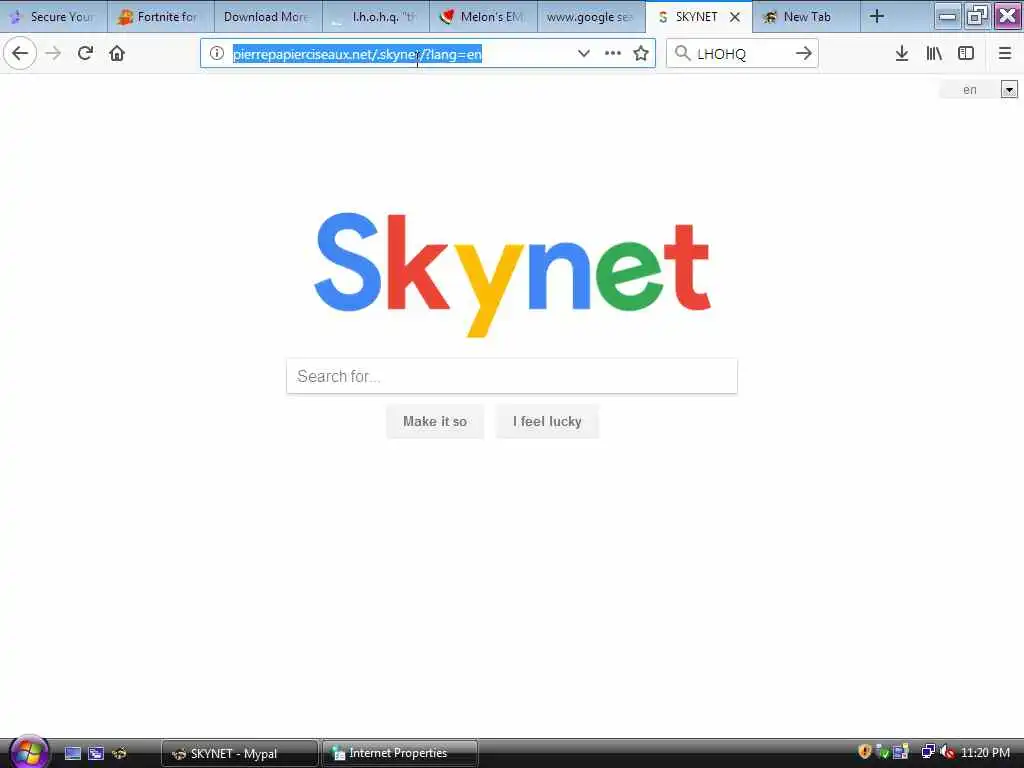Switch to the New Tab tab

tap(805, 17)
